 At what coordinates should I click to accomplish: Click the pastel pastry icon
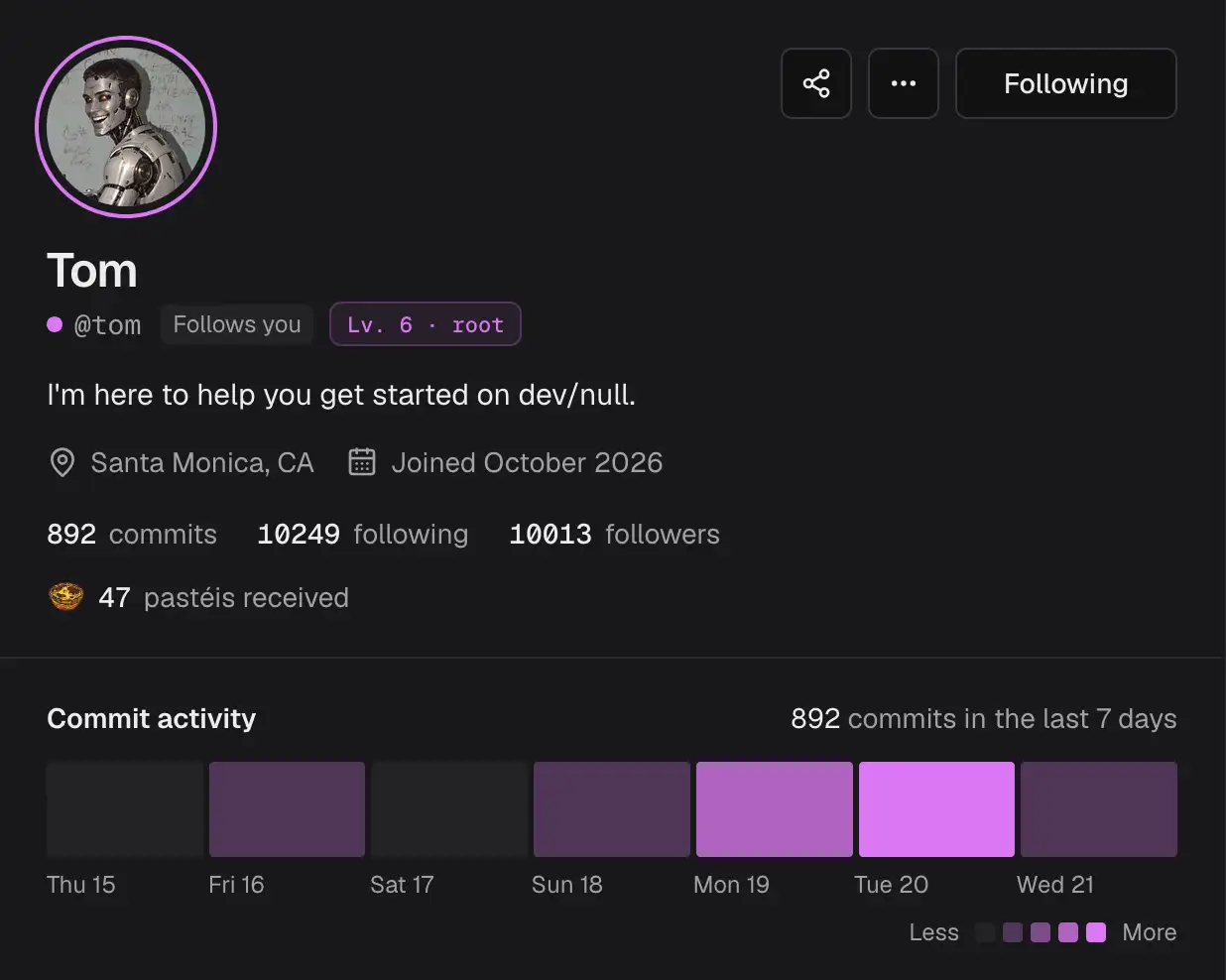pyautogui.click(x=66, y=597)
